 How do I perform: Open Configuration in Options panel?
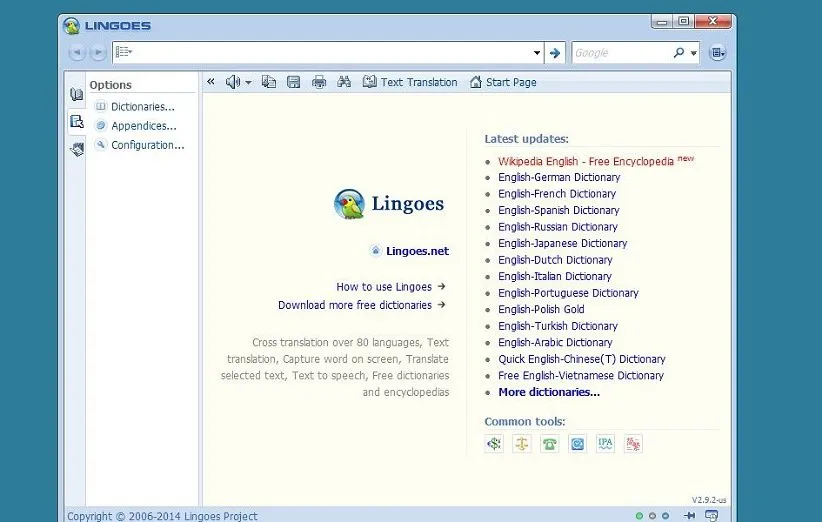pyautogui.click(x=147, y=145)
